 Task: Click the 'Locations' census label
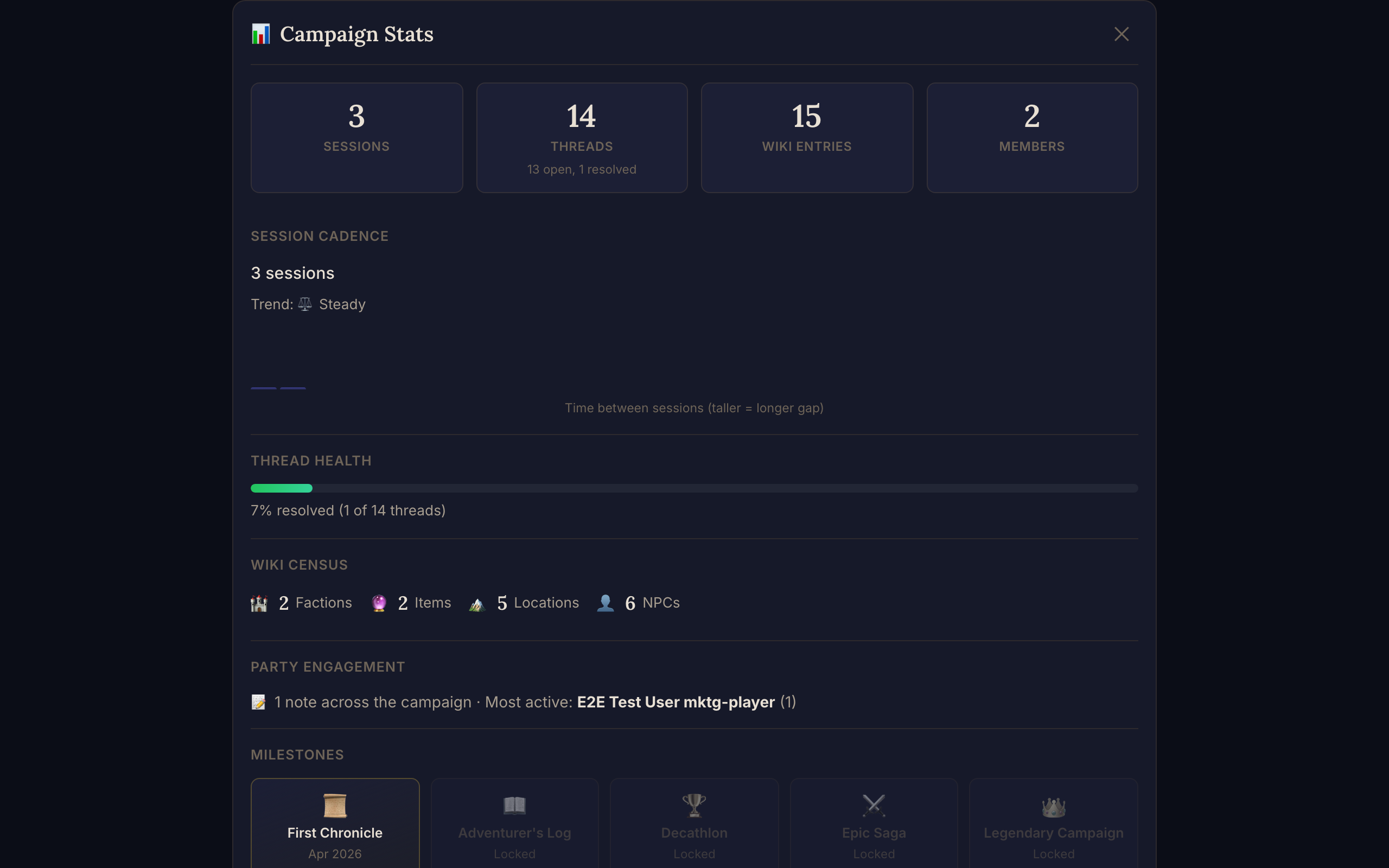(x=546, y=603)
